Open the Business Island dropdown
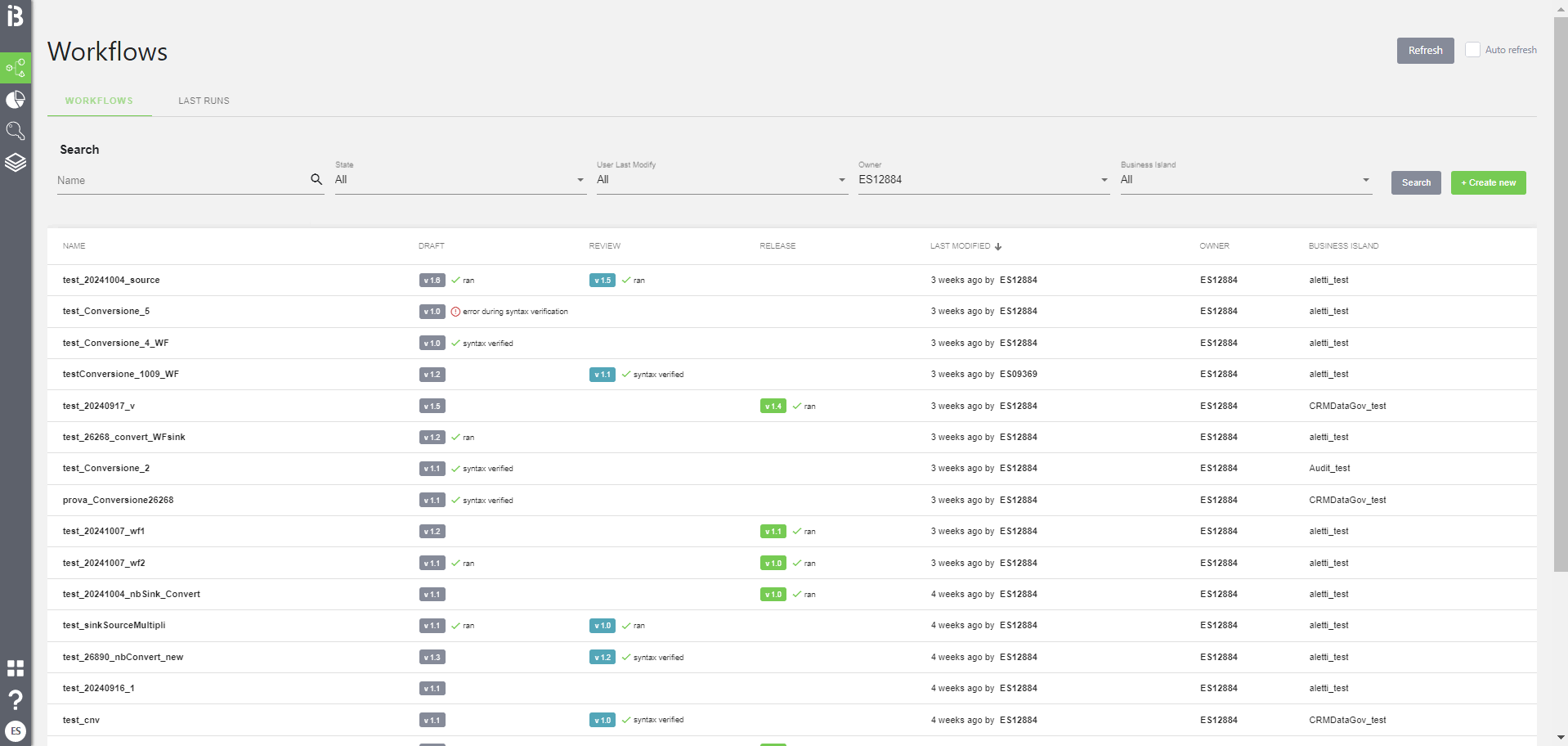Viewport: 1568px width, 746px height. tap(1365, 180)
